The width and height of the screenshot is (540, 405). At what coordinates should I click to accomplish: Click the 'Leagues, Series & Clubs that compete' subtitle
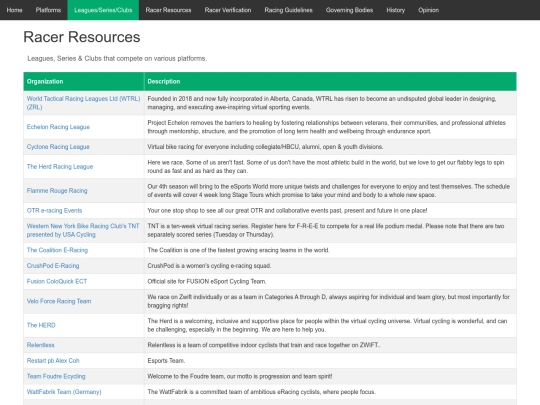117,59
